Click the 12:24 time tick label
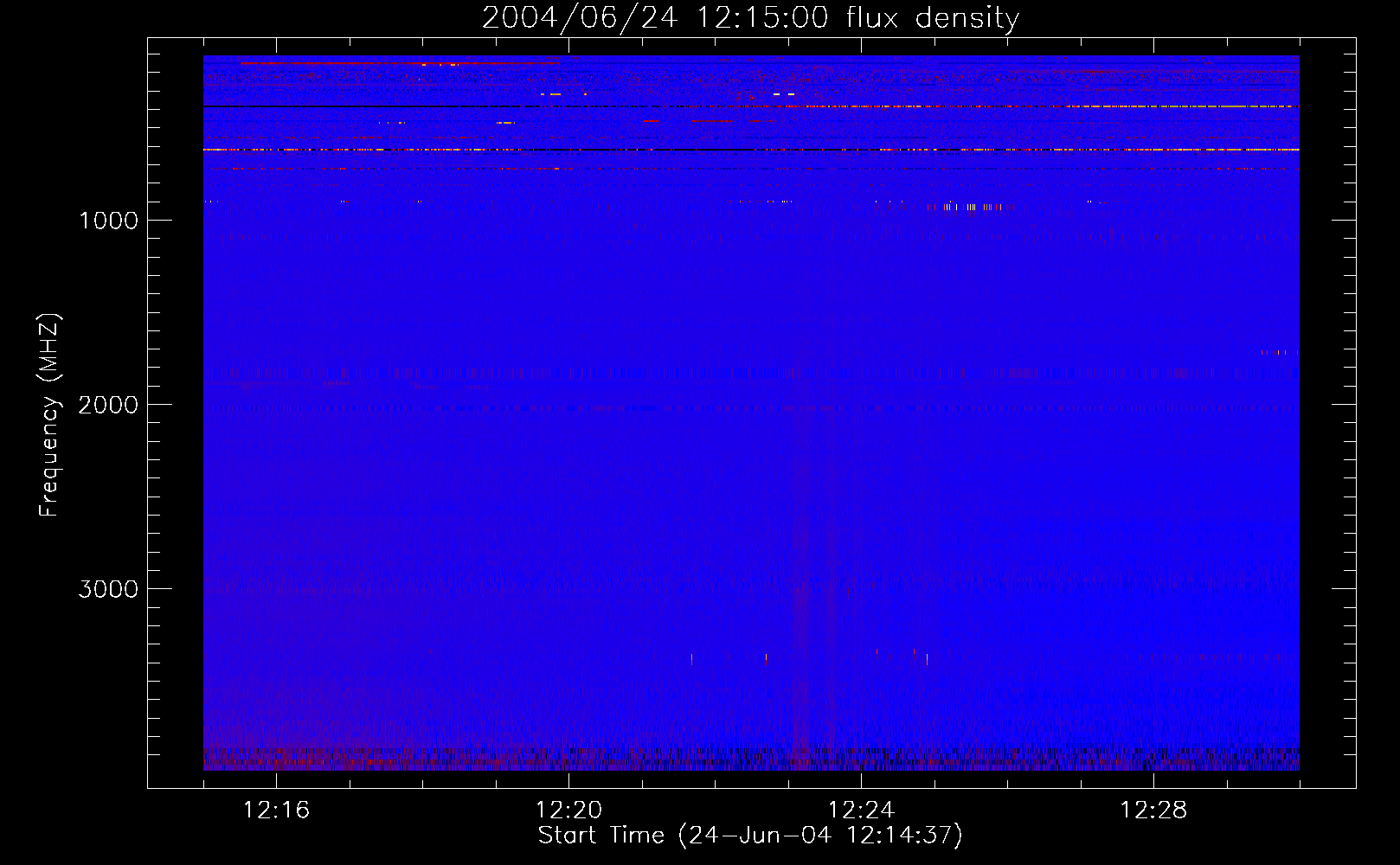The image size is (1400, 865). [861, 811]
